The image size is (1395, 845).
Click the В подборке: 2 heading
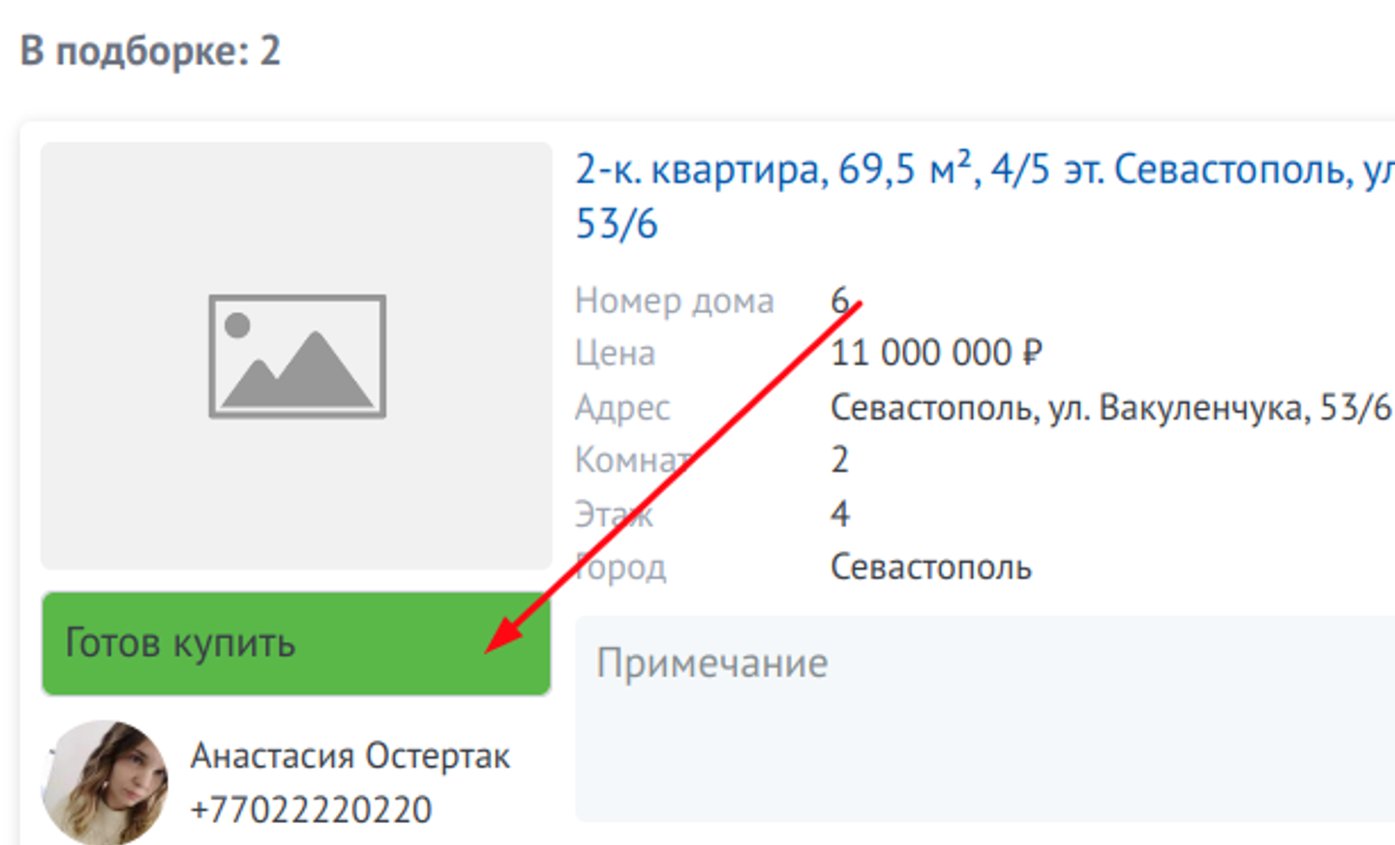[x=150, y=51]
